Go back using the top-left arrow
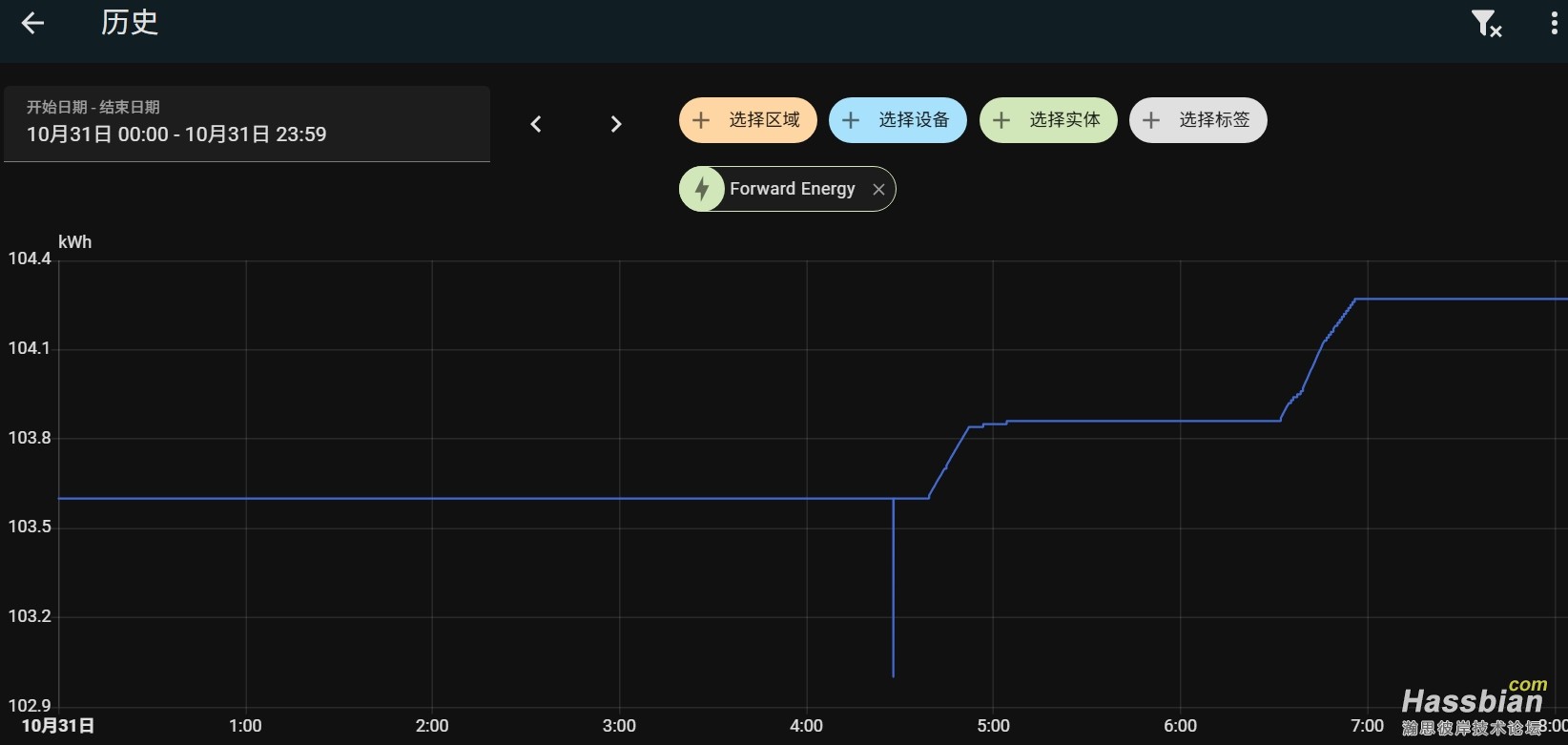Image resolution: width=1568 pixels, height=745 pixels. (32, 24)
